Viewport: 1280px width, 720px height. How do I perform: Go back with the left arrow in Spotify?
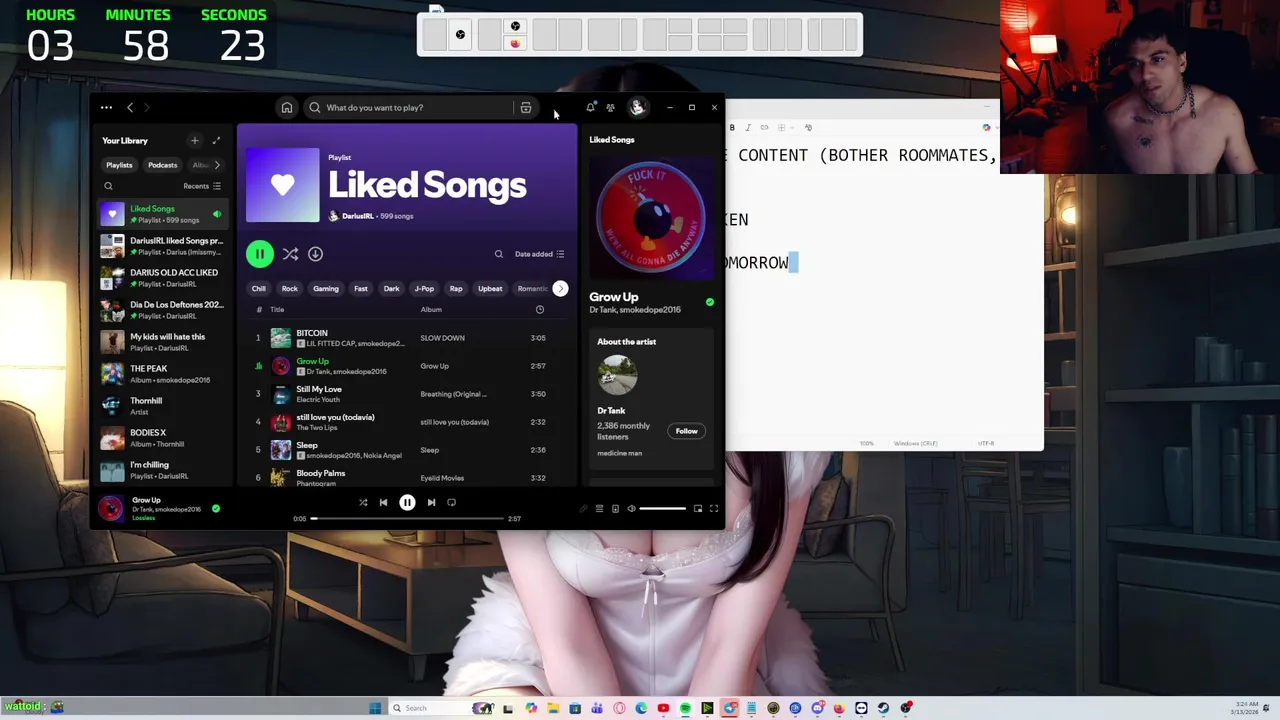point(130,107)
